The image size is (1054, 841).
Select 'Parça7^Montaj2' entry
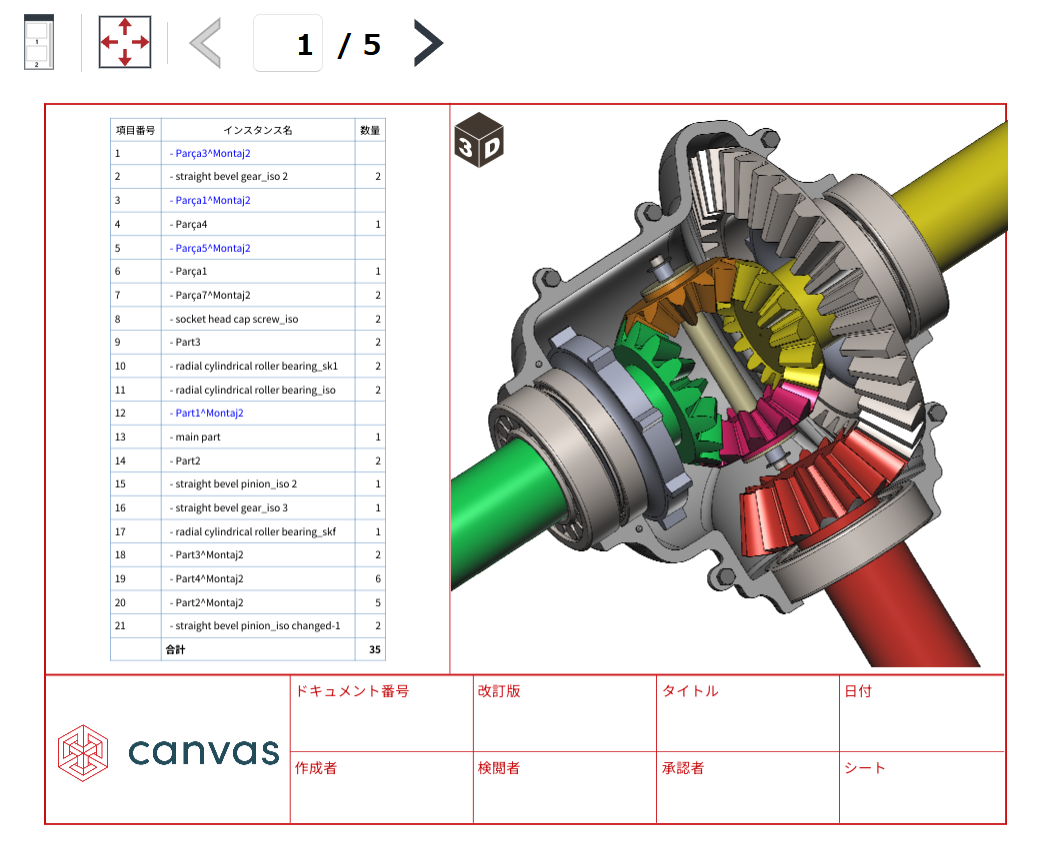(x=248, y=295)
